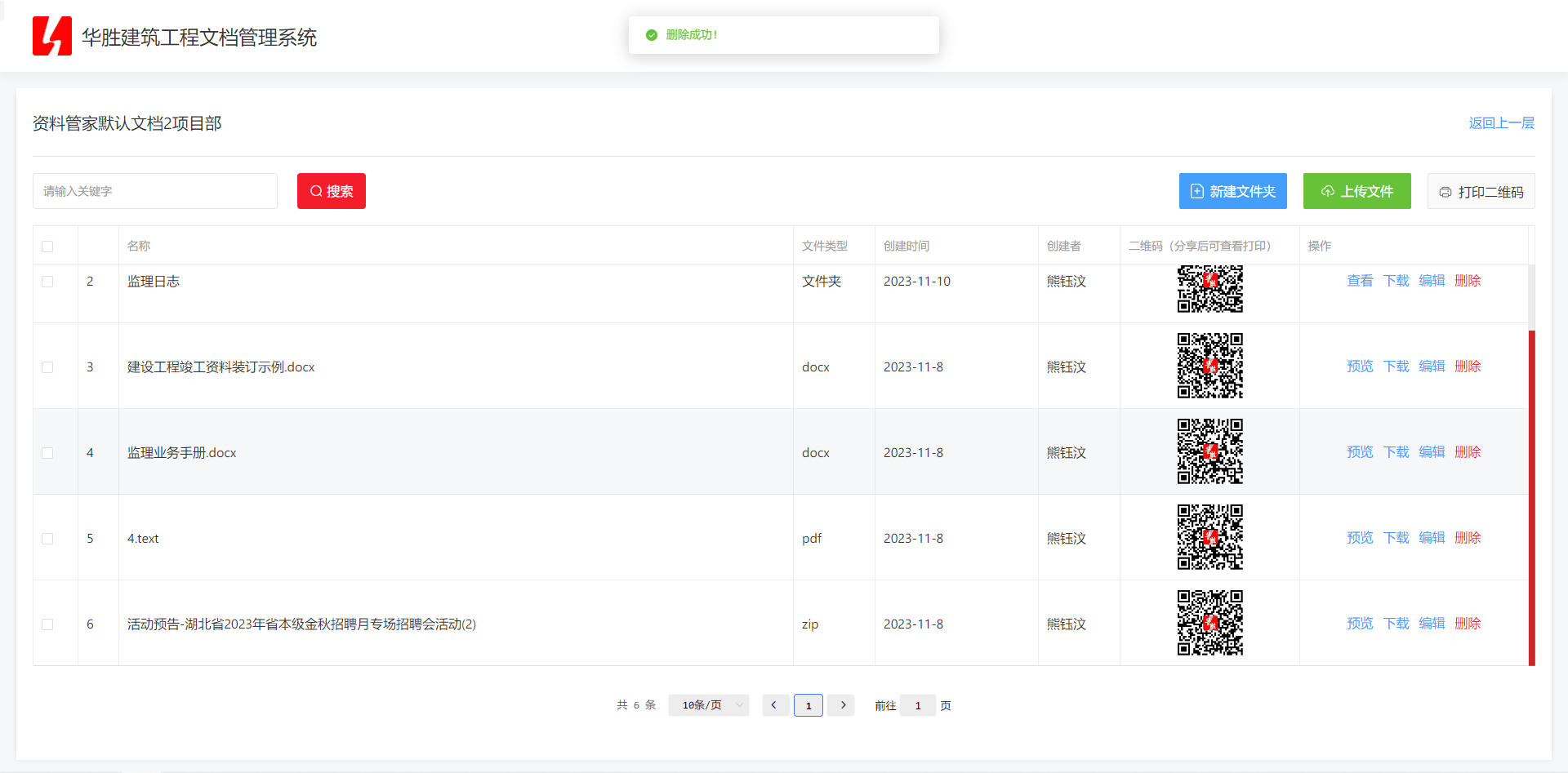The width and height of the screenshot is (1568, 773).
Task: Click file name 建设工程竣工资料装订示例.docx
Action: 221,367
